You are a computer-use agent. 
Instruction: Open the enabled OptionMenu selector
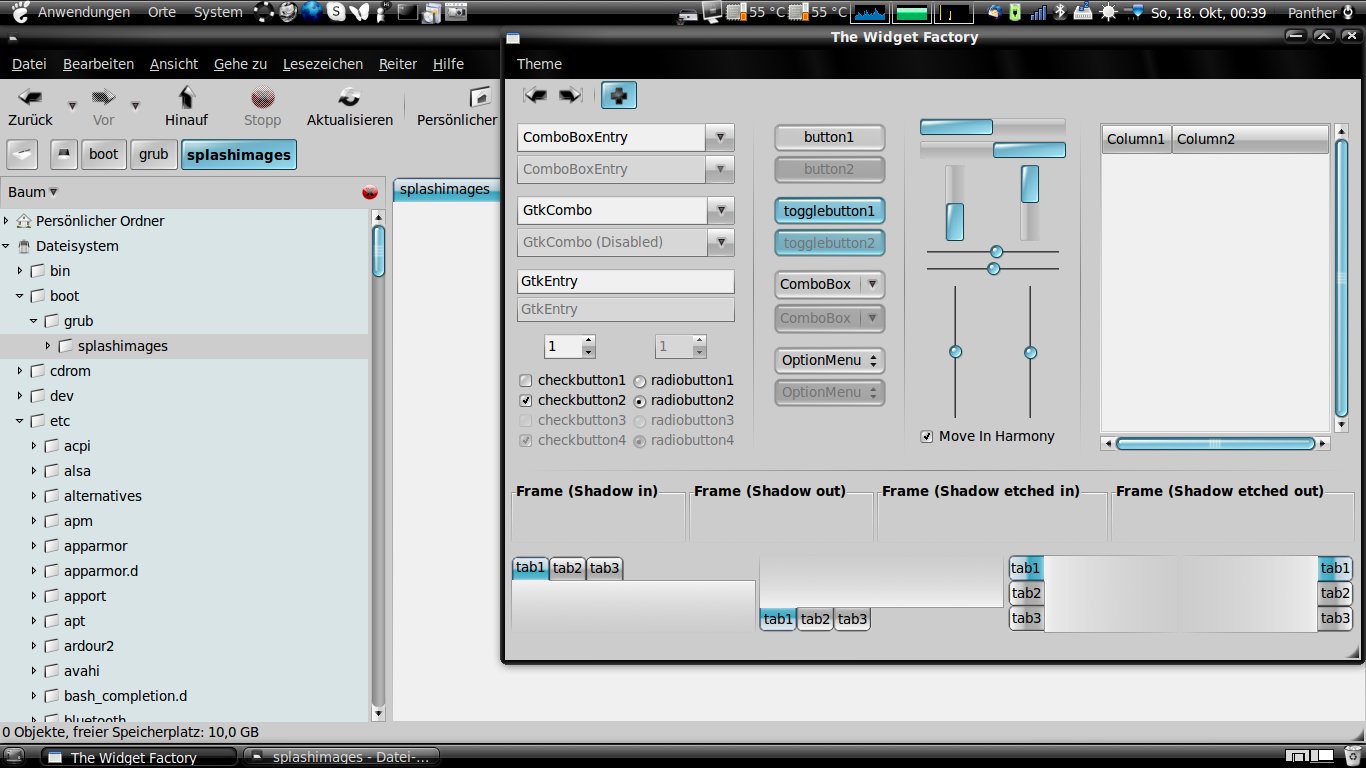(830, 360)
